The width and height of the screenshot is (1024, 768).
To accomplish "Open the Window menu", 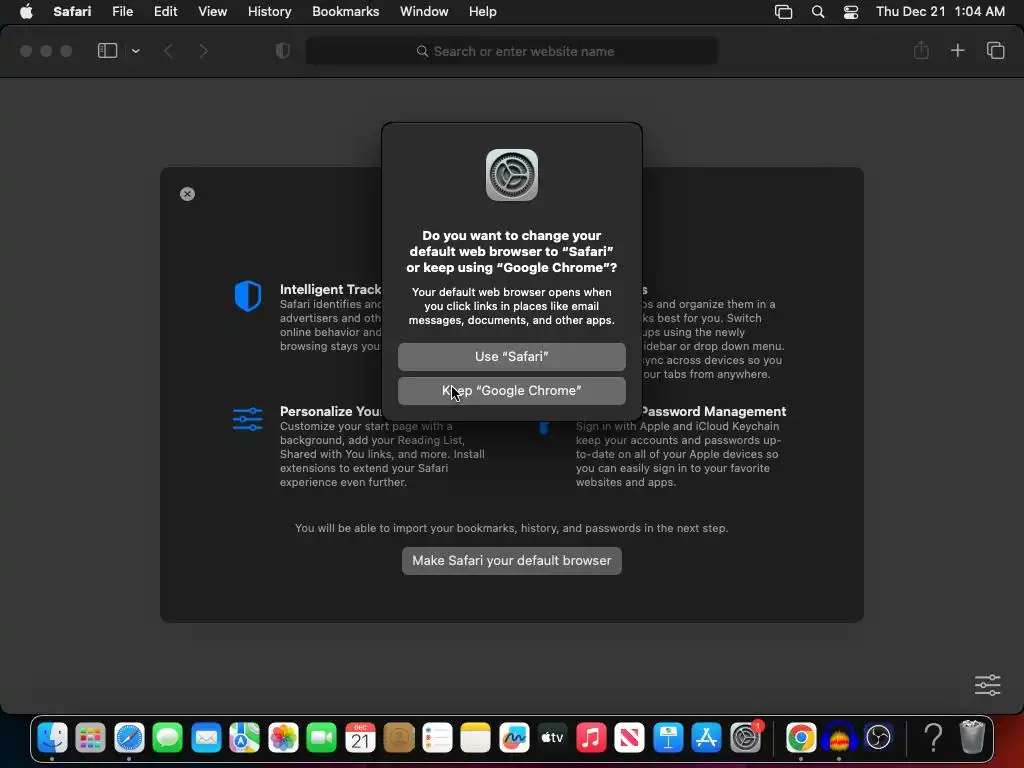I will point(424,12).
